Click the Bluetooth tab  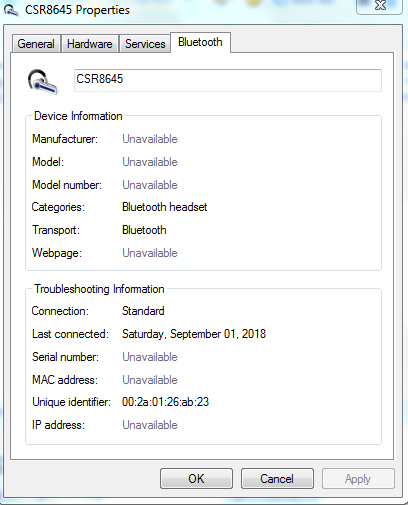click(200, 42)
